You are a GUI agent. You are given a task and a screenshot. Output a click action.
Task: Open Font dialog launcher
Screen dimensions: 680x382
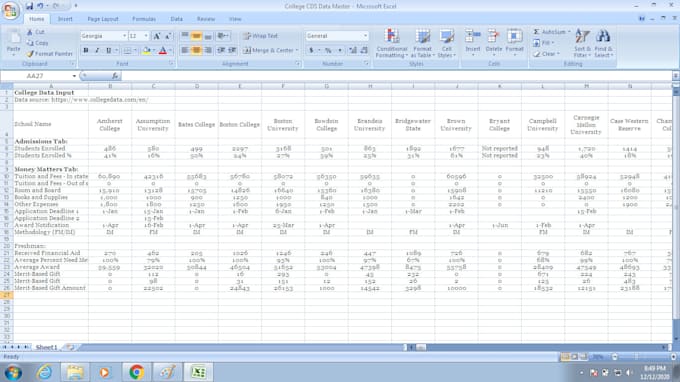[171, 64]
